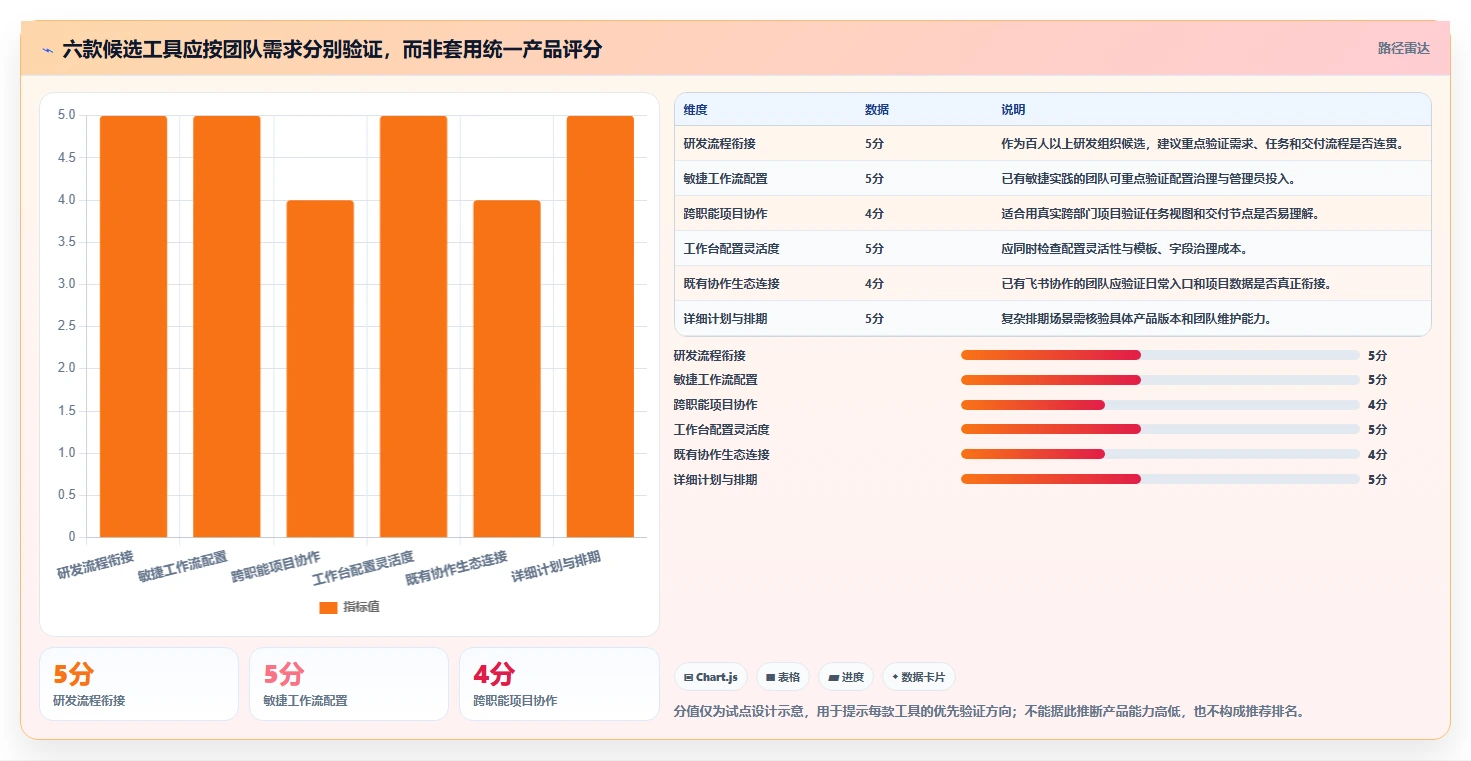Click the 路径雷达 label
The height and width of the screenshot is (761, 1471).
pyautogui.click(x=1404, y=48)
